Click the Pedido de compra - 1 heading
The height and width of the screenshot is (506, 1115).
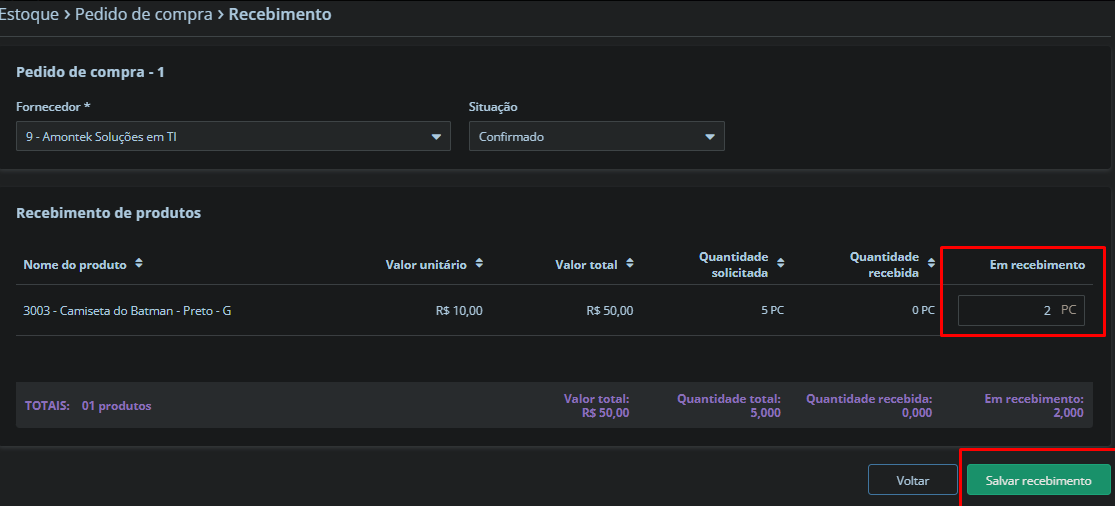point(90,72)
